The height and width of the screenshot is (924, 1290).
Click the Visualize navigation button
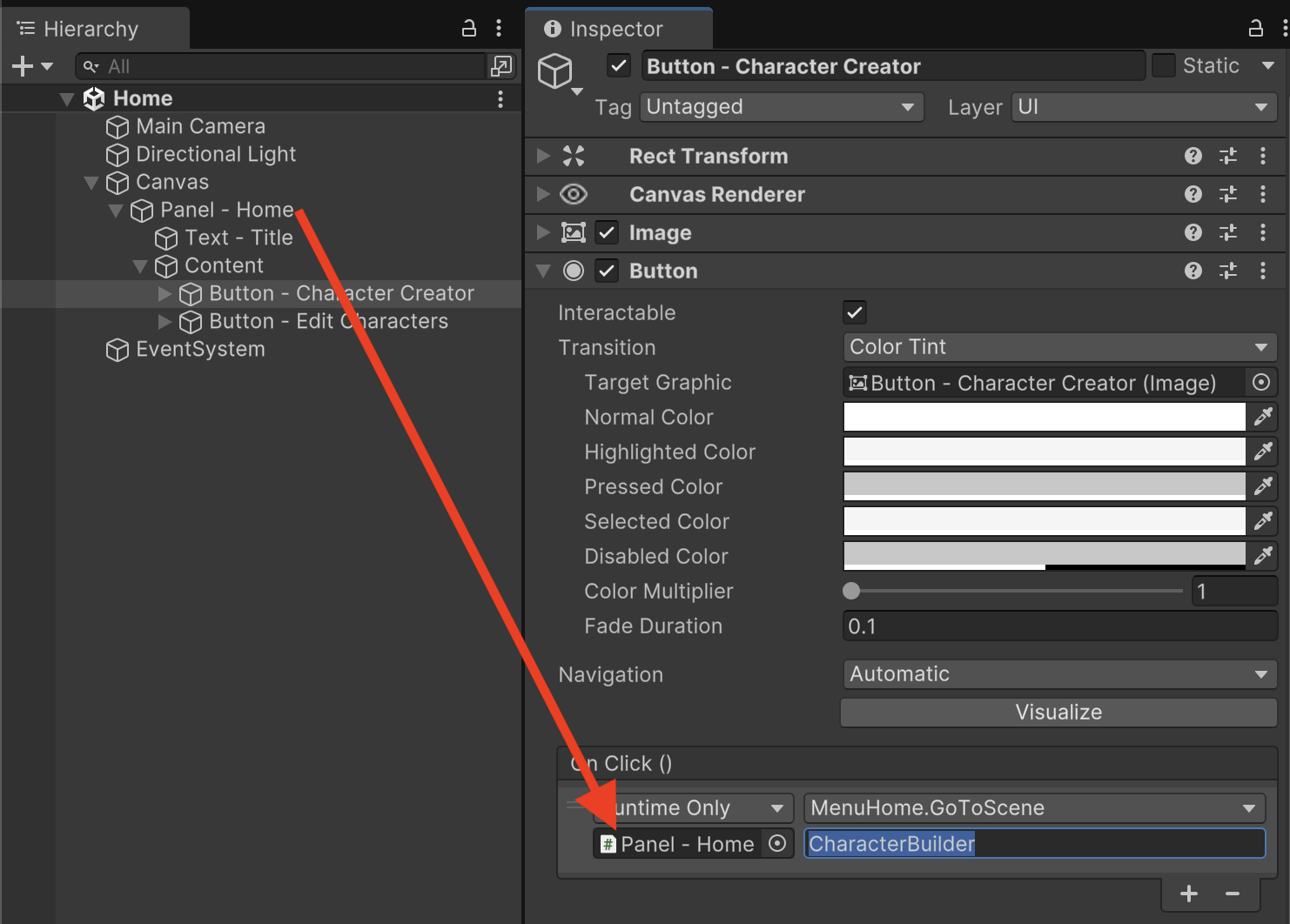pos(1058,713)
